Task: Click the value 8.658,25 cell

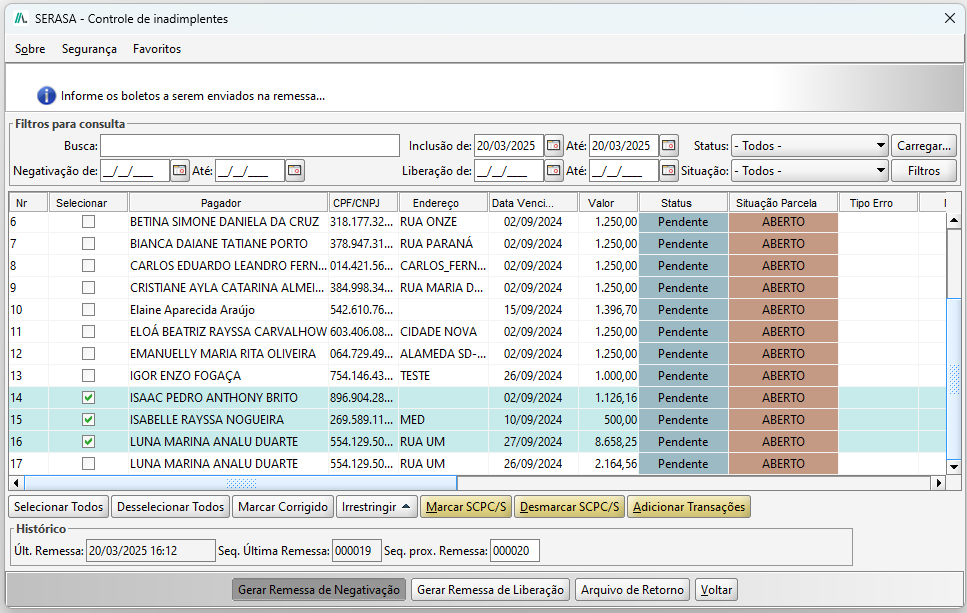Action: pyautogui.click(x=609, y=442)
